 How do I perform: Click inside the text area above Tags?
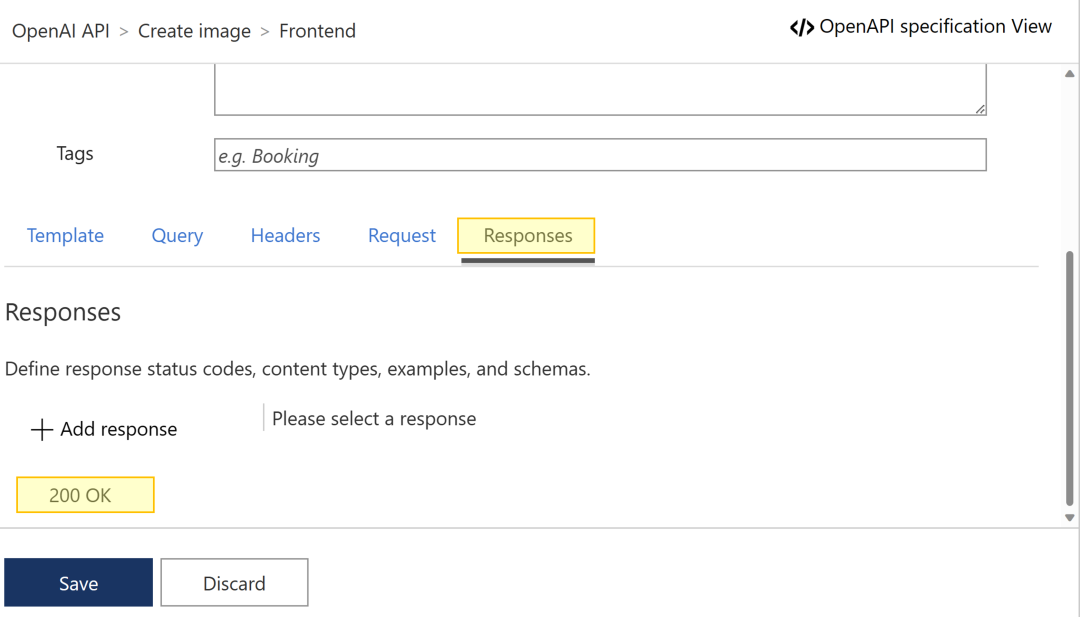[600, 90]
